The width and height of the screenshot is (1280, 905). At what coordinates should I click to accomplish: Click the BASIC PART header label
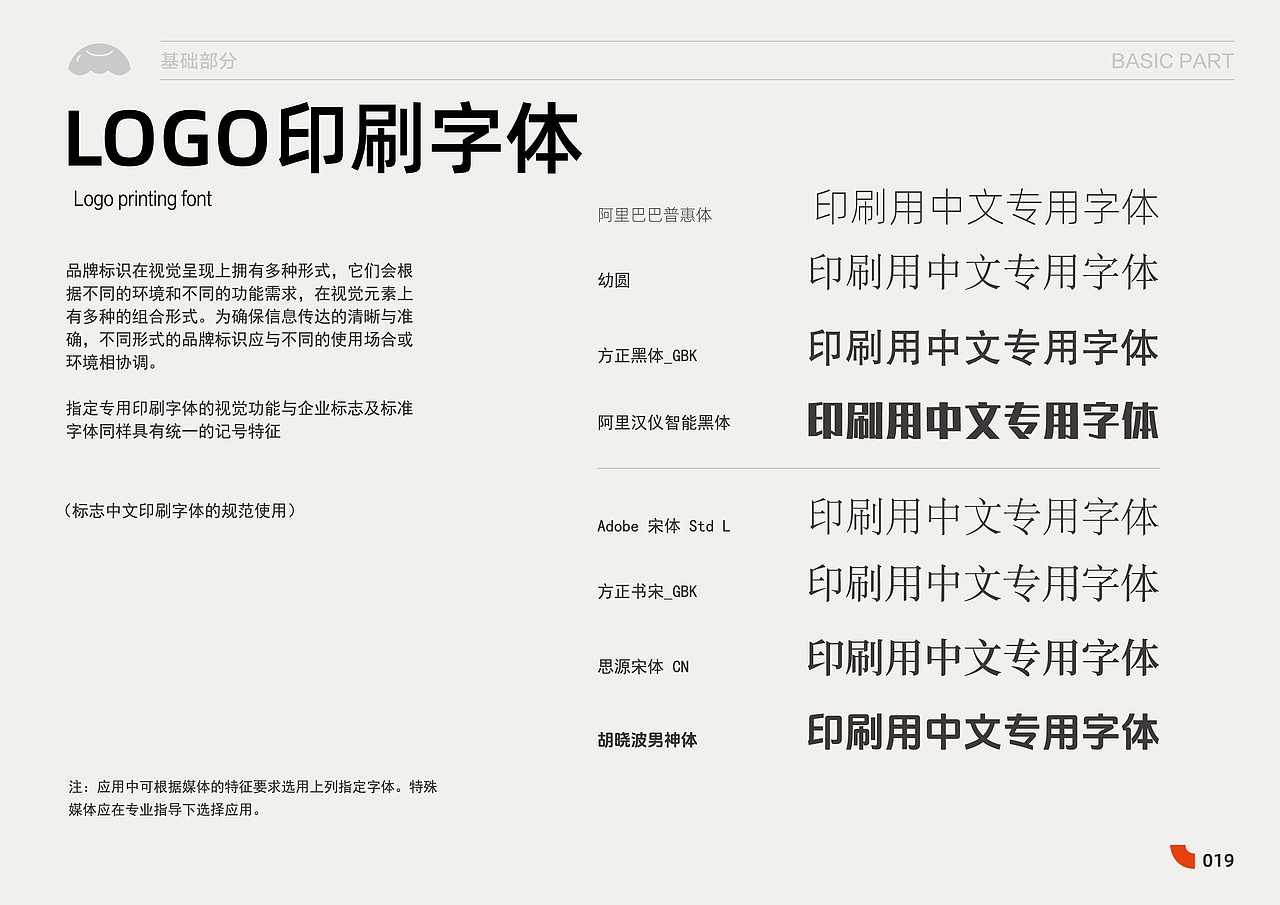tap(1172, 61)
